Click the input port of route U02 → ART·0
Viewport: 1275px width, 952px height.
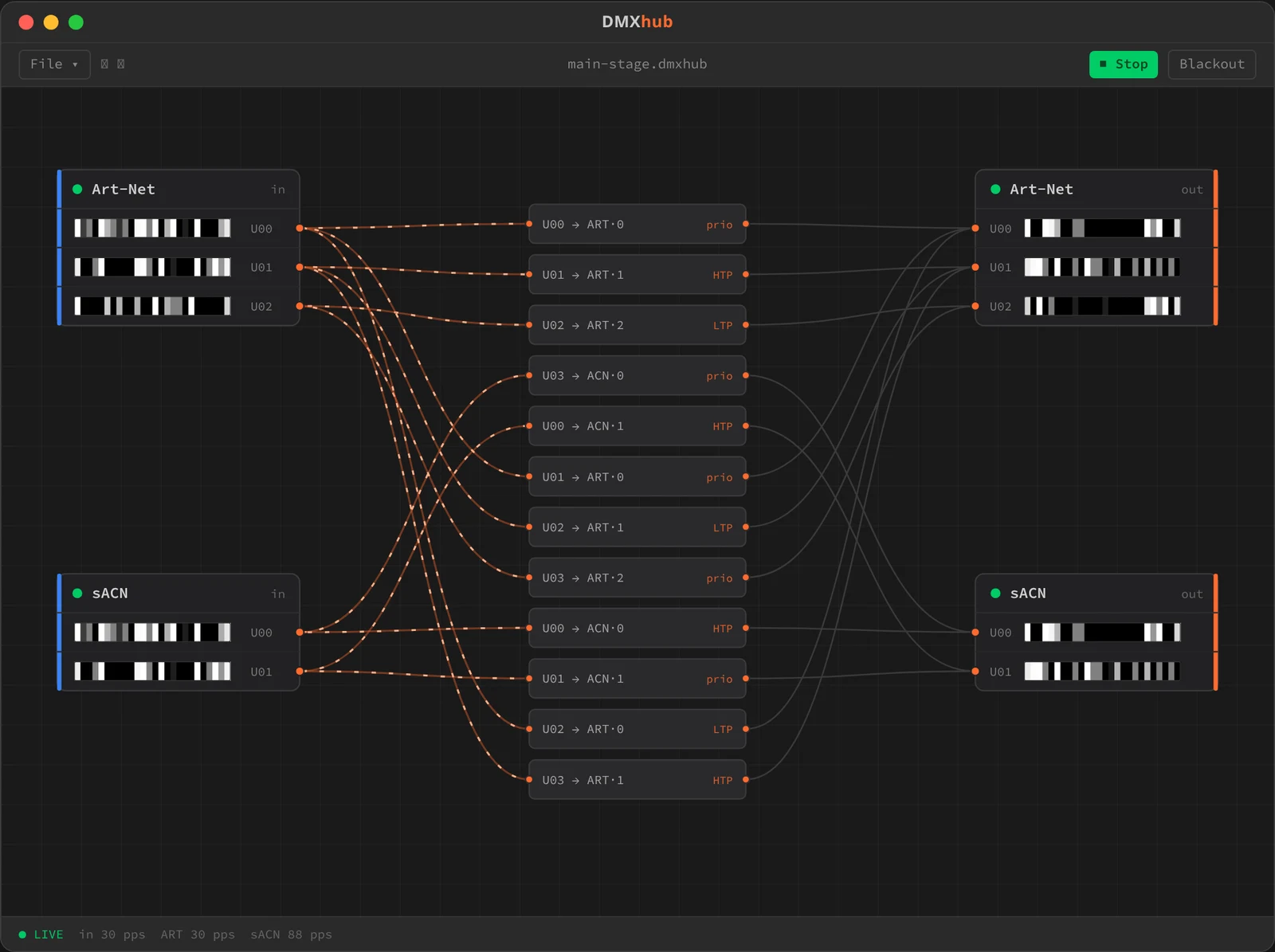pyautogui.click(x=529, y=729)
